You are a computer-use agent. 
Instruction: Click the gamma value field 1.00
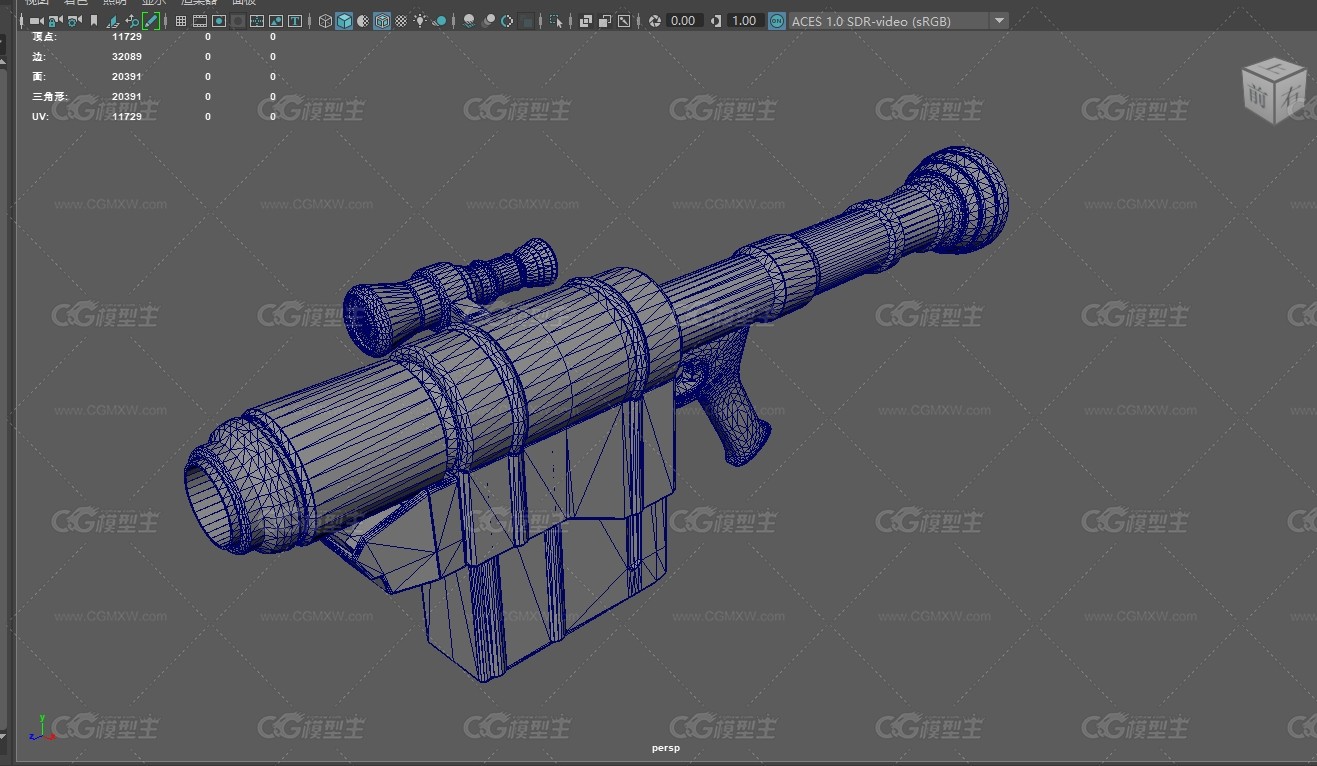pyautogui.click(x=745, y=21)
